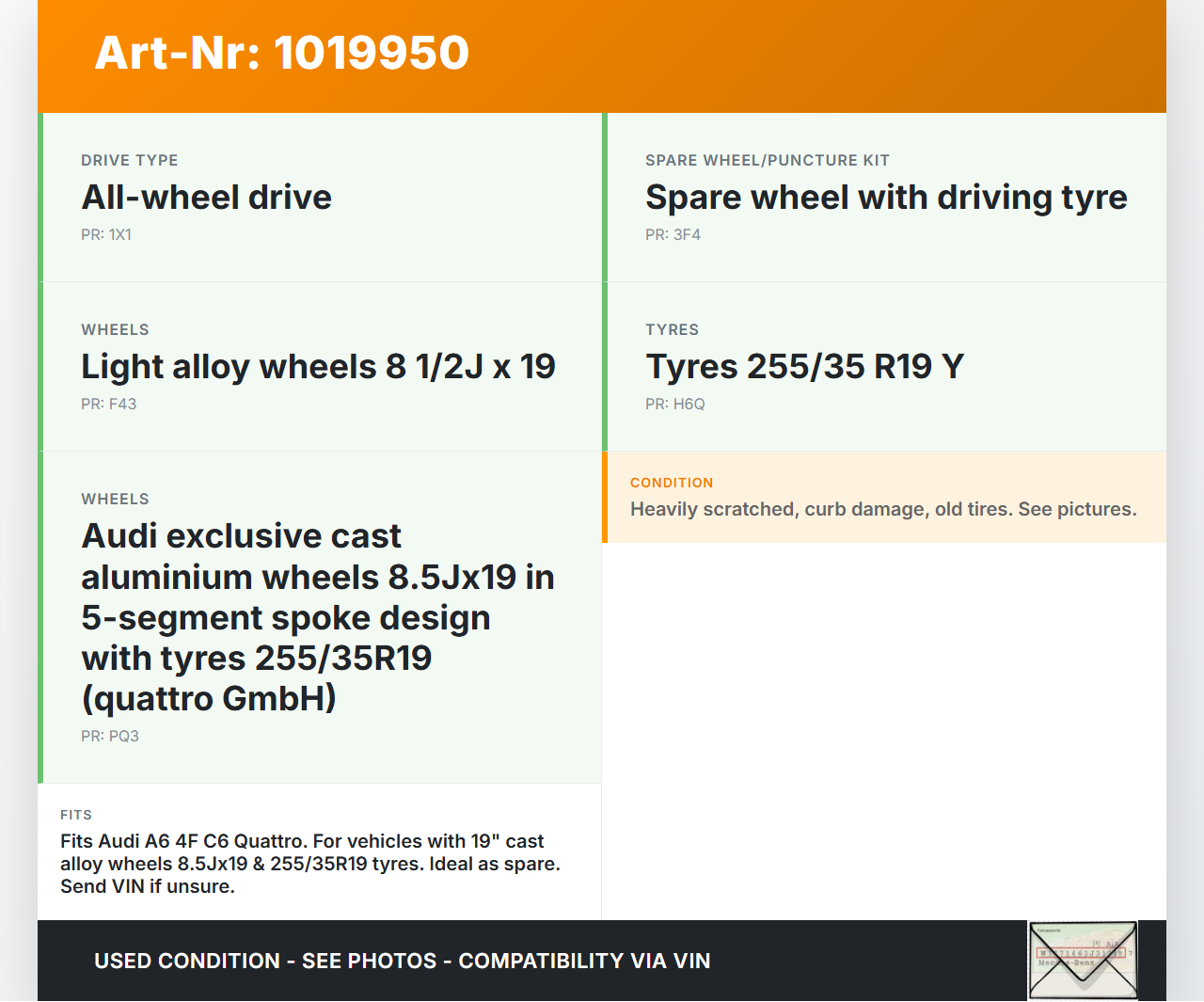Click the envelope VIN document icon
Image resolution: width=1204 pixels, height=1002 pixels.
1083,960
